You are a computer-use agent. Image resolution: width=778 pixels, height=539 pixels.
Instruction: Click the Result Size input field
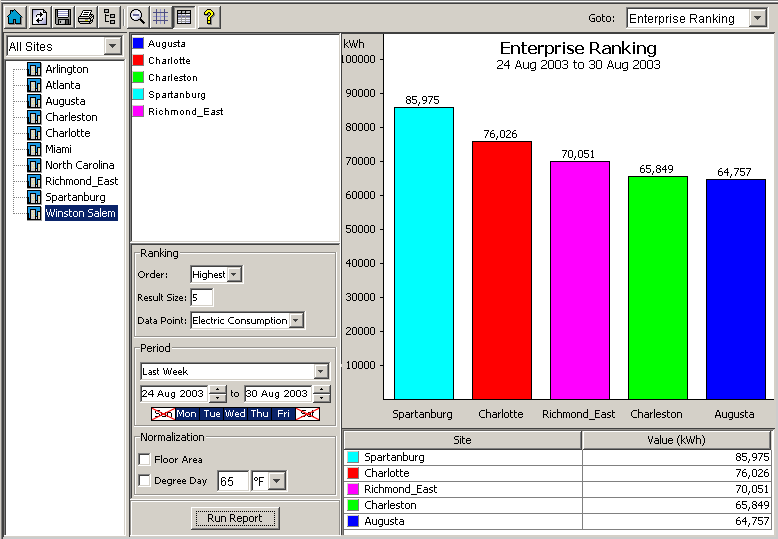[201, 298]
